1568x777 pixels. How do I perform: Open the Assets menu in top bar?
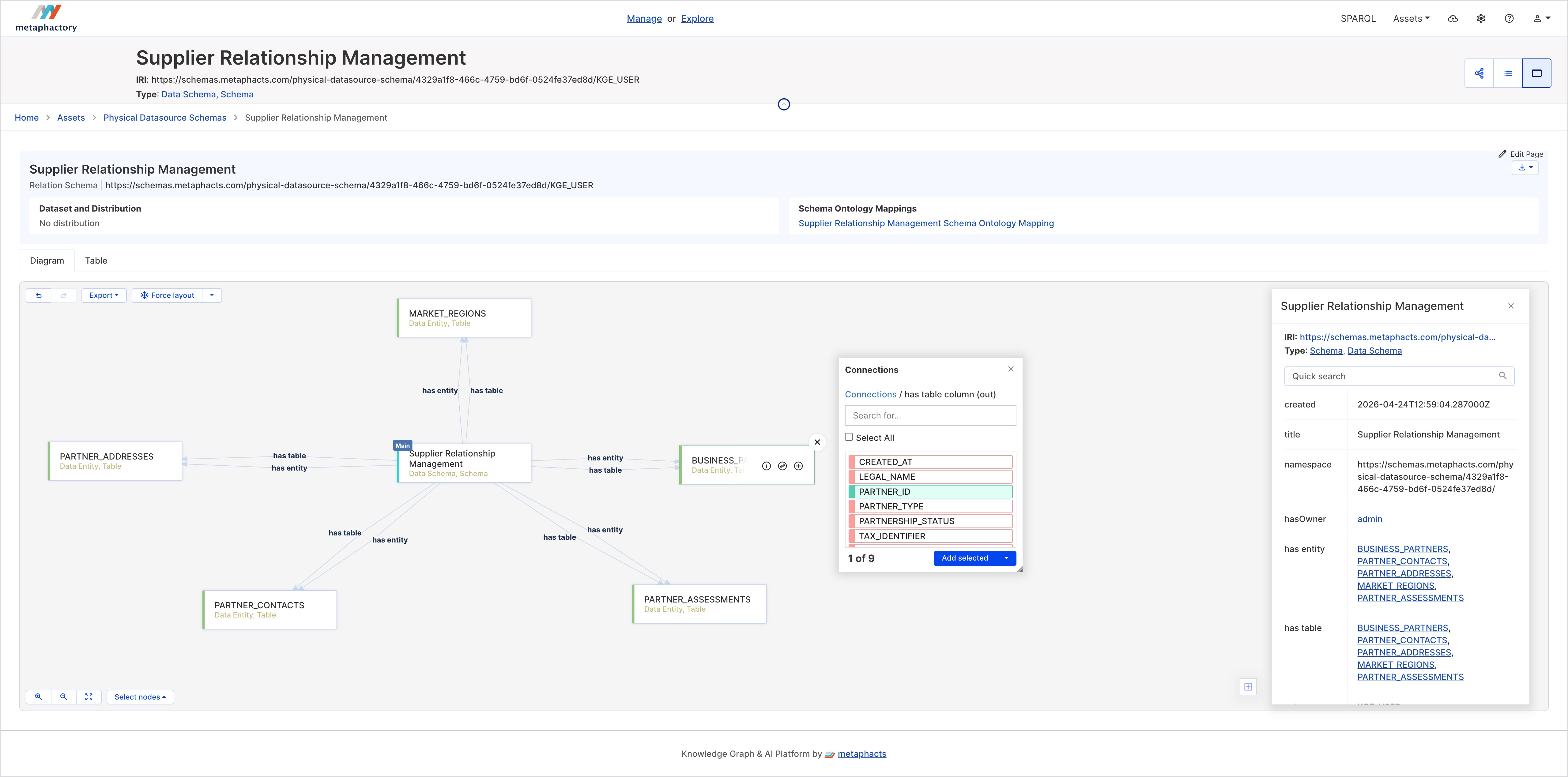[x=1411, y=18]
